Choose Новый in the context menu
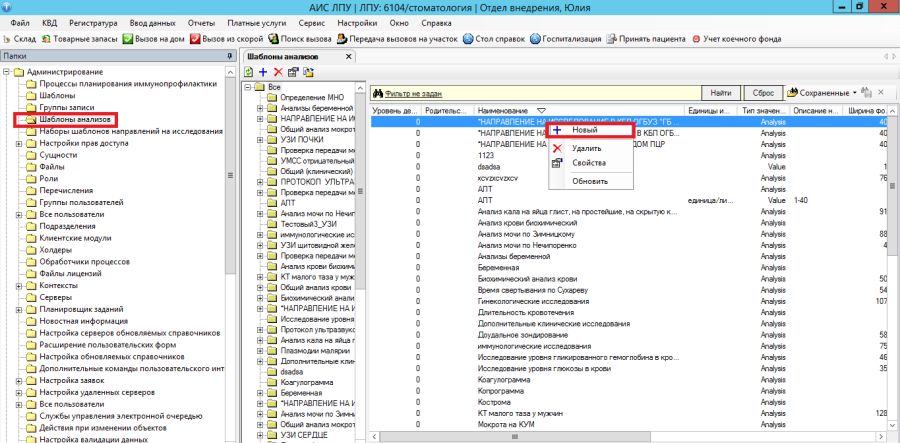900x443 pixels. 591,130
